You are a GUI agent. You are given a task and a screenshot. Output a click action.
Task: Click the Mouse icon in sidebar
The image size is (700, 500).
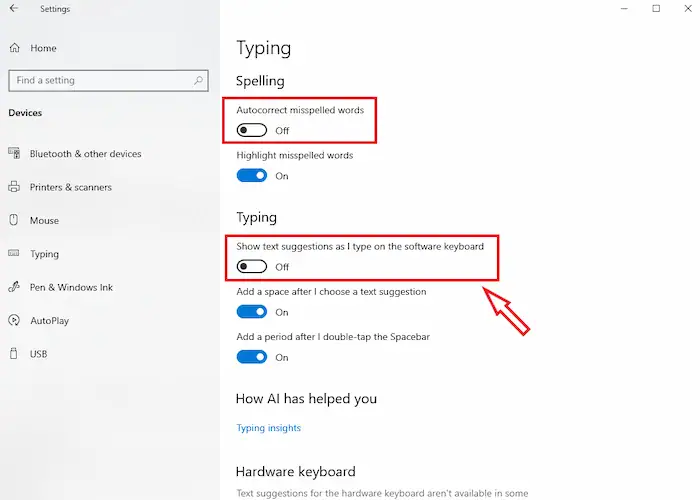14,220
